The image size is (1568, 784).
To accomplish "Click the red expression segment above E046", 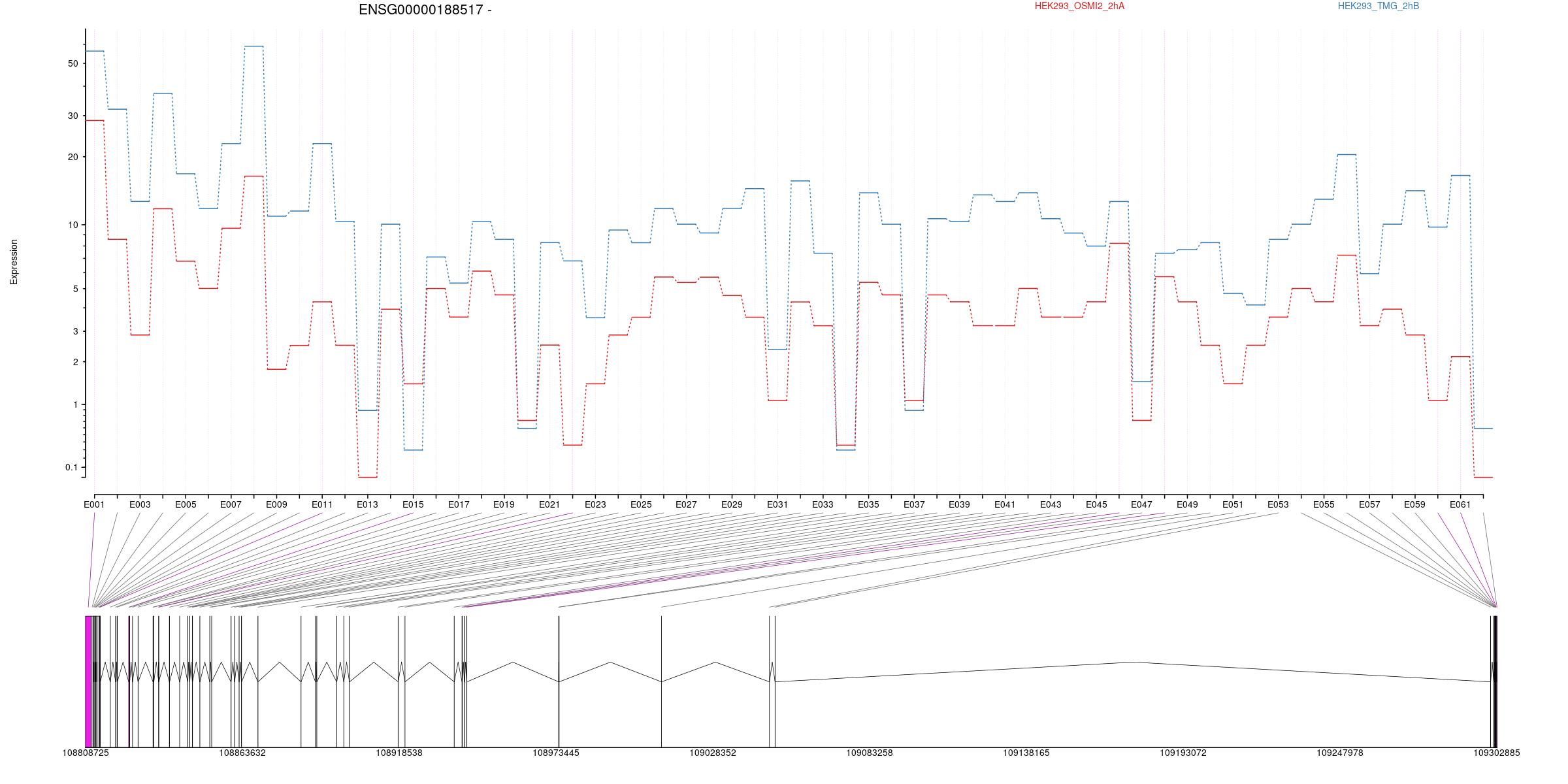I will coord(1119,243).
